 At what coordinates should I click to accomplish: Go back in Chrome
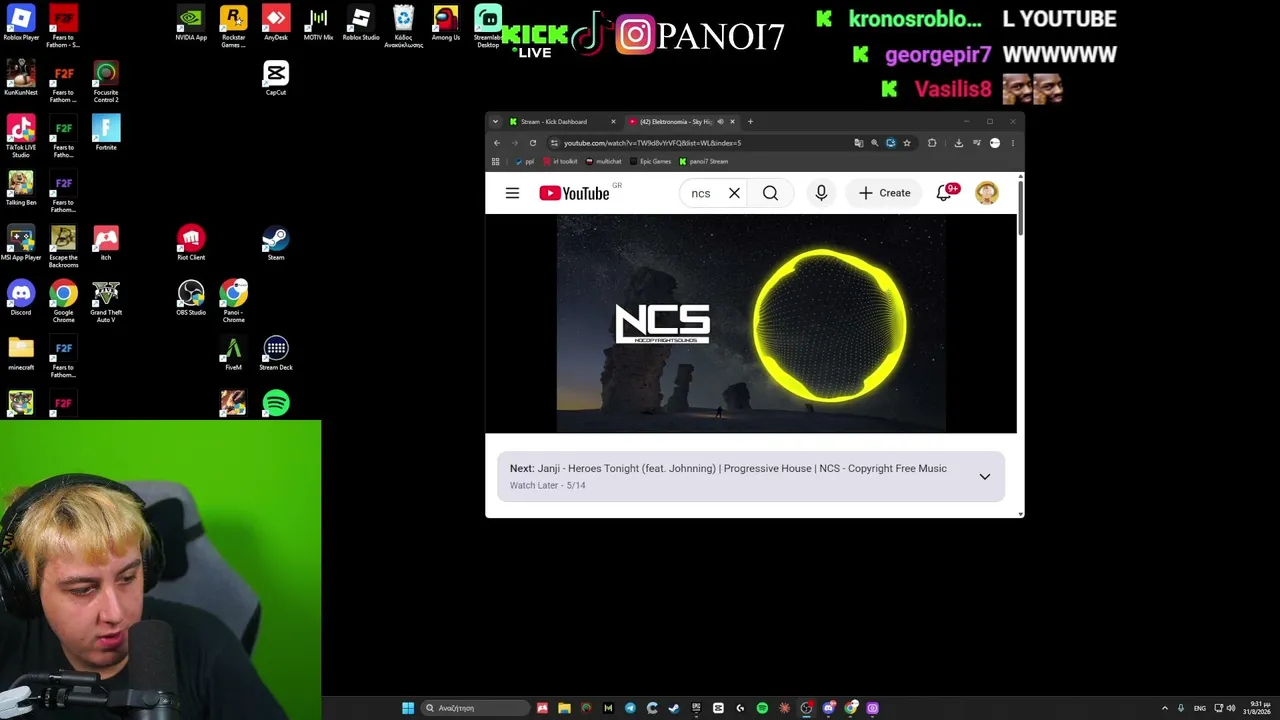(497, 143)
